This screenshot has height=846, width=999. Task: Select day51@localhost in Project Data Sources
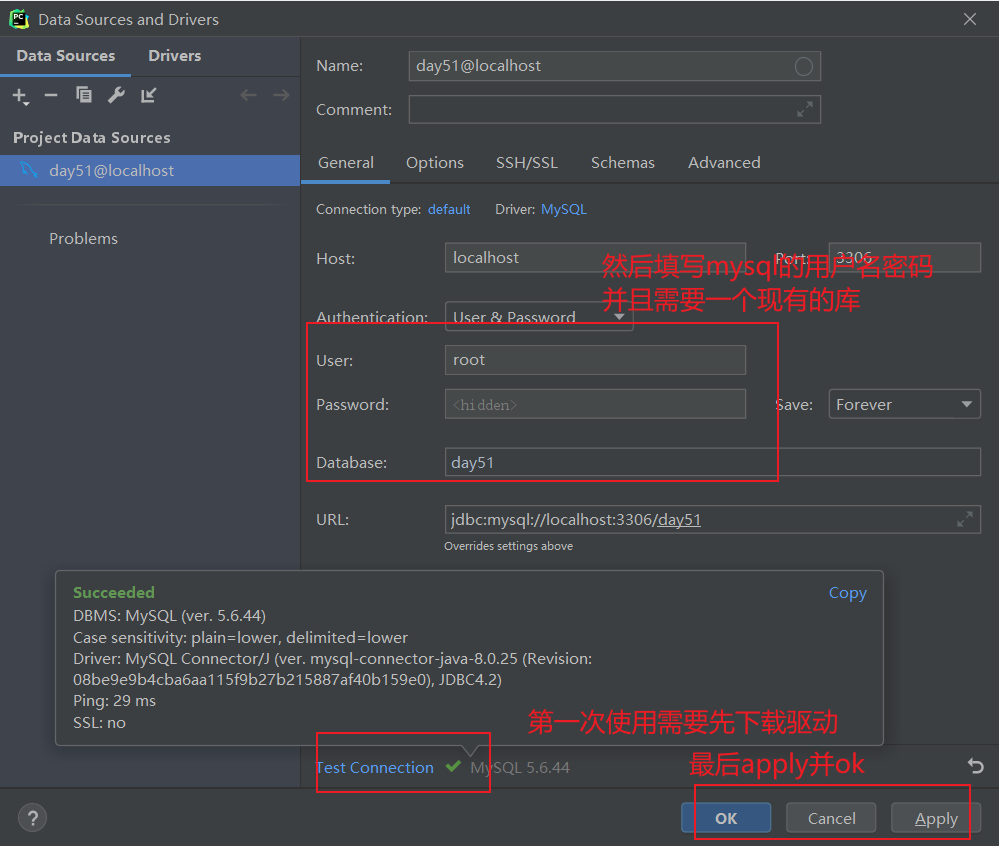150,171
